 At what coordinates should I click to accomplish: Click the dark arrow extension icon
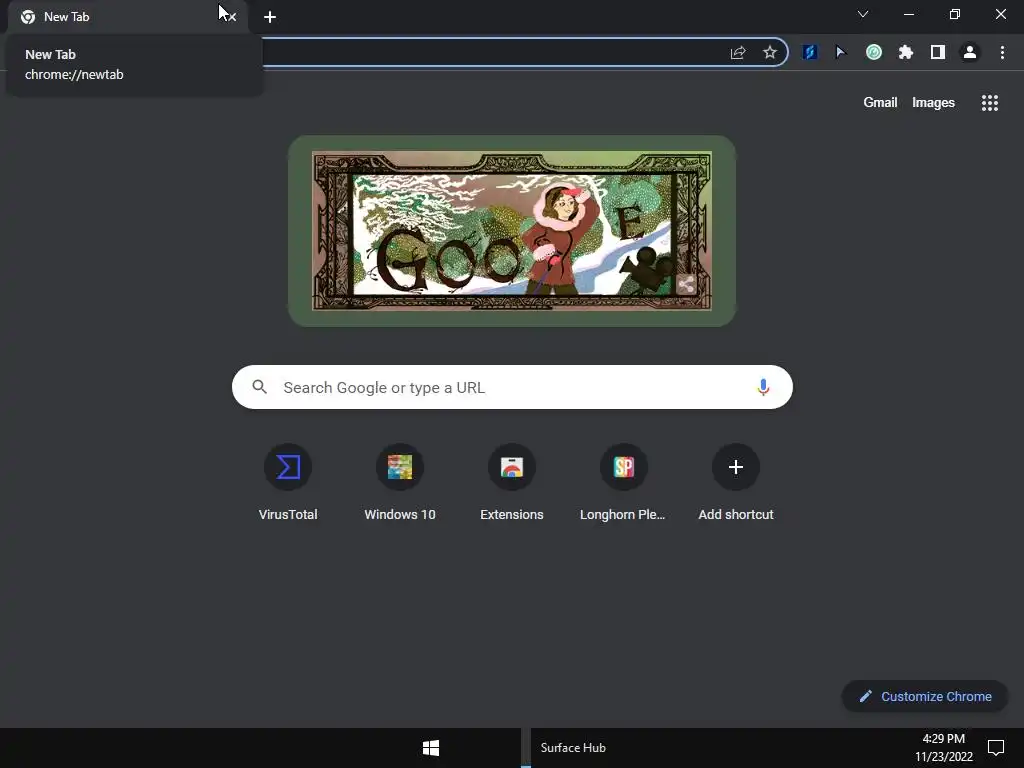tap(841, 52)
